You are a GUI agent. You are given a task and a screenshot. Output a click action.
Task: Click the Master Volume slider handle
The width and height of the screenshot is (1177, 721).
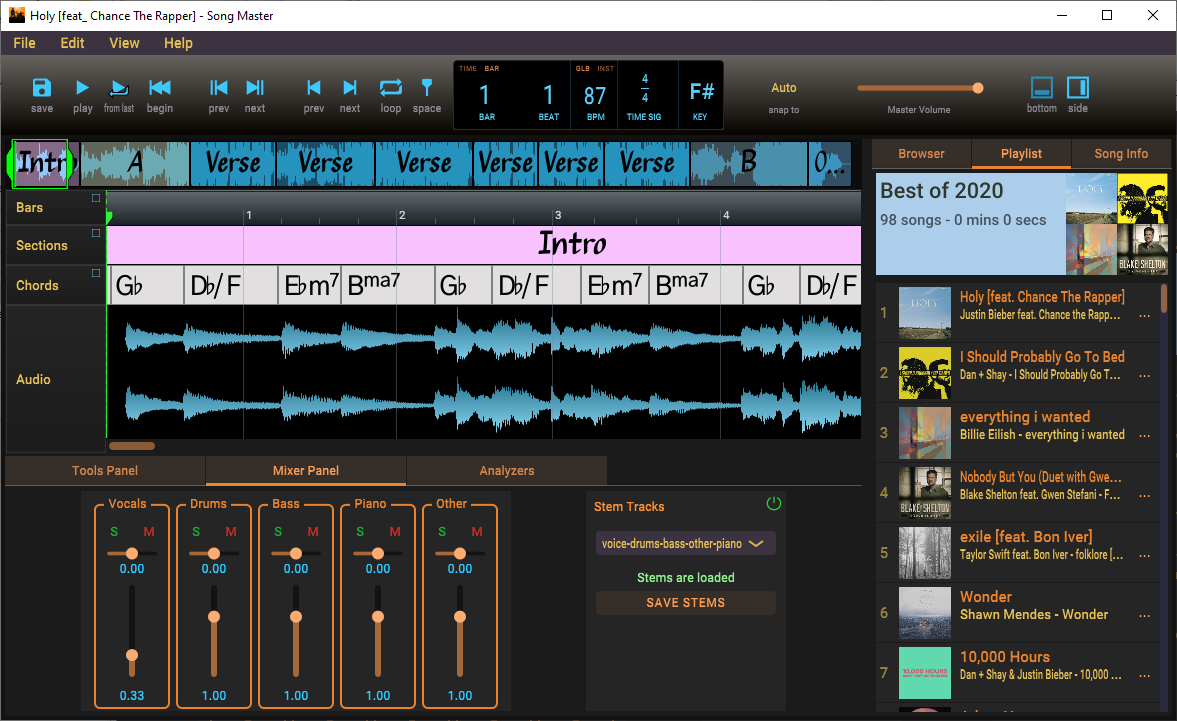click(x=978, y=88)
